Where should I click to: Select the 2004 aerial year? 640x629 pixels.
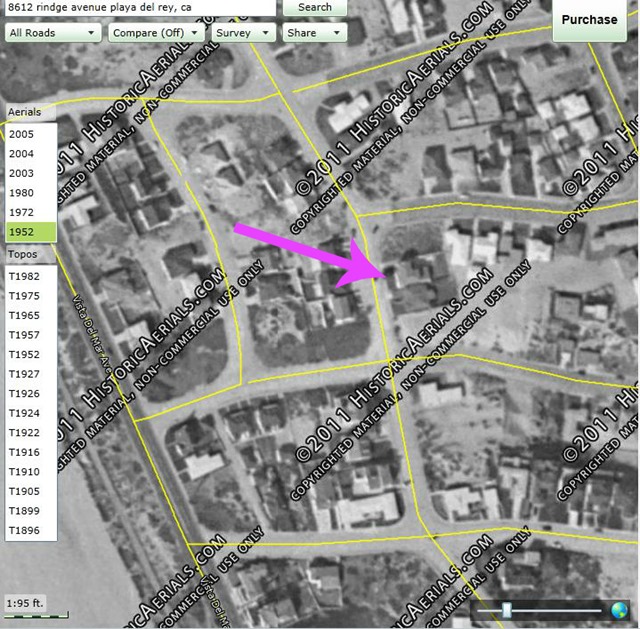pos(31,153)
